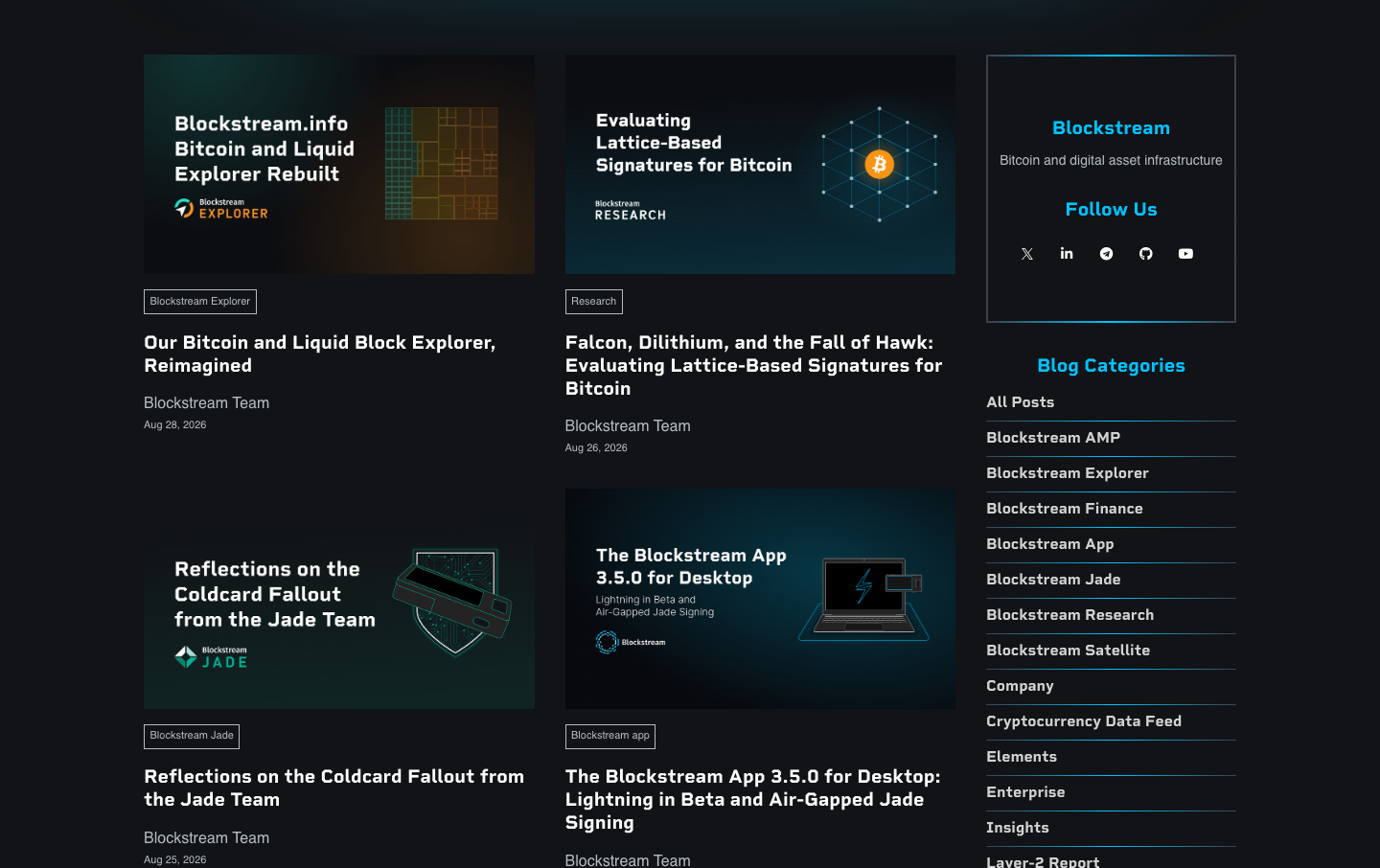Click the Blockstream app tag
Image resolution: width=1380 pixels, height=868 pixels.
click(x=610, y=736)
